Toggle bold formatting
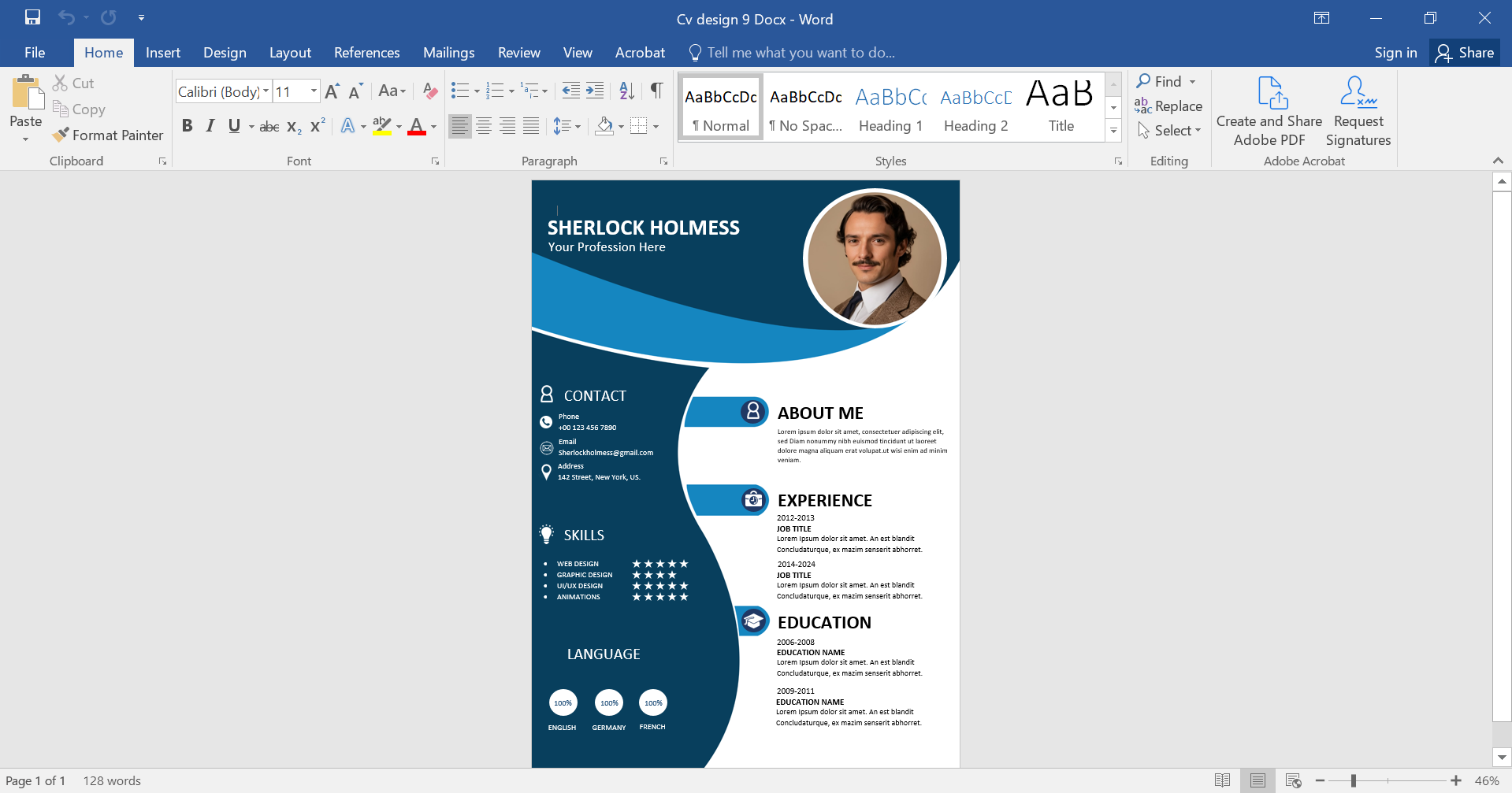This screenshot has width=1512, height=793. click(x=187, y=125)
